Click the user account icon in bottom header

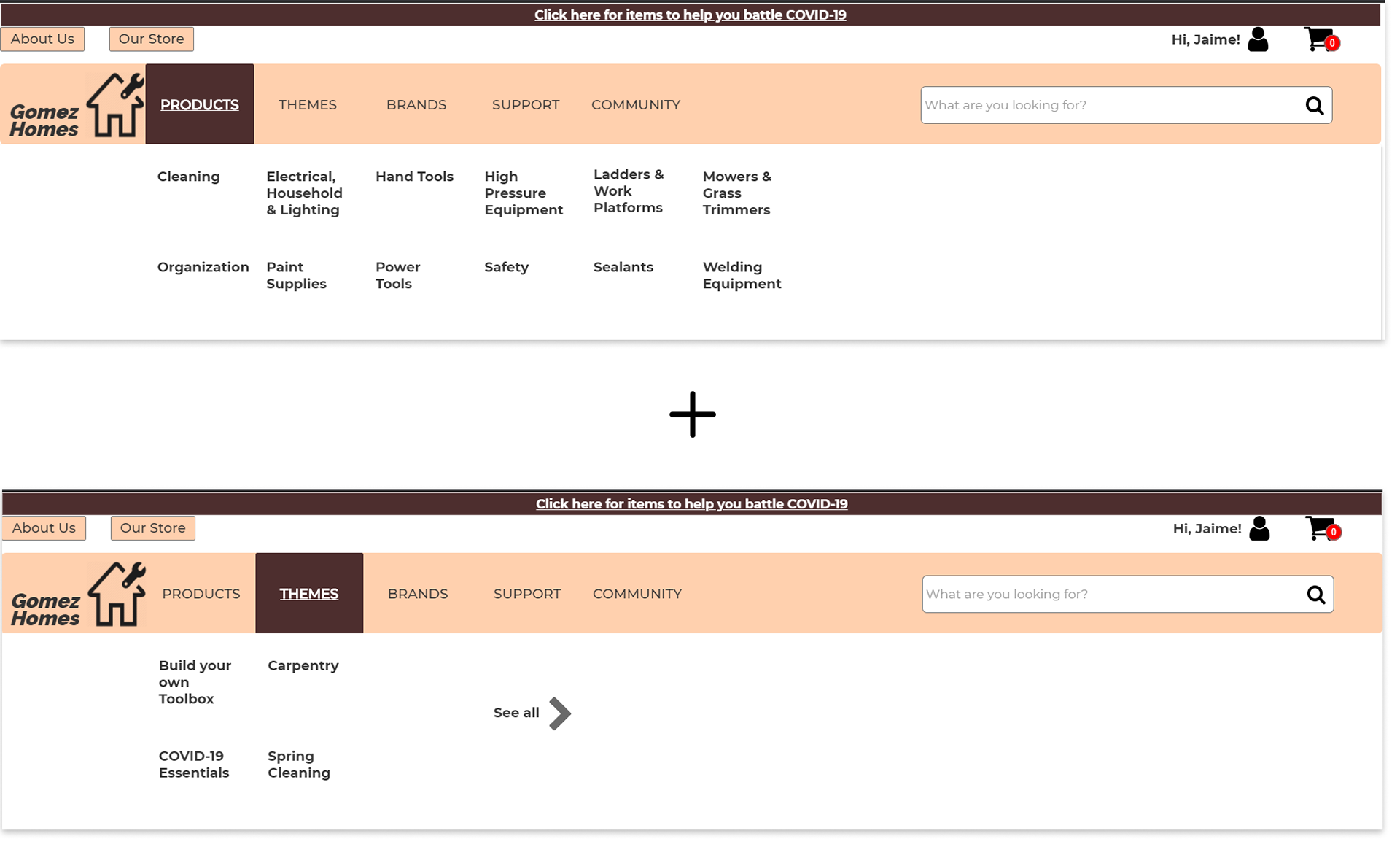pos(1259,528)
